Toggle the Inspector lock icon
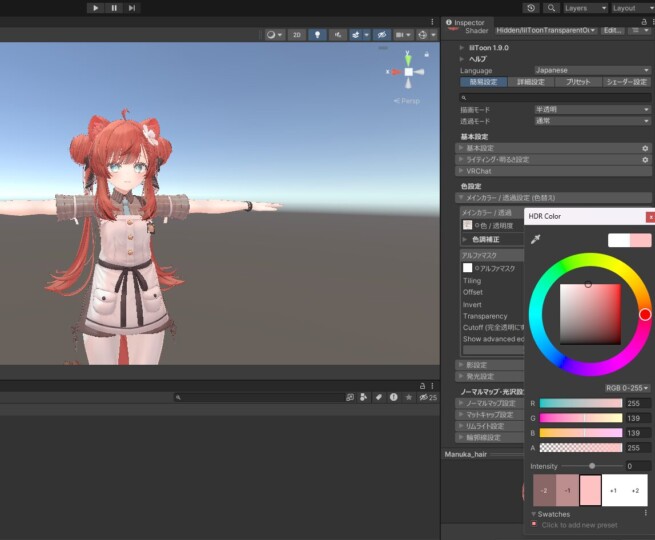Image resolution: width=655 pixels, height=540 pixels. point(644,22)
